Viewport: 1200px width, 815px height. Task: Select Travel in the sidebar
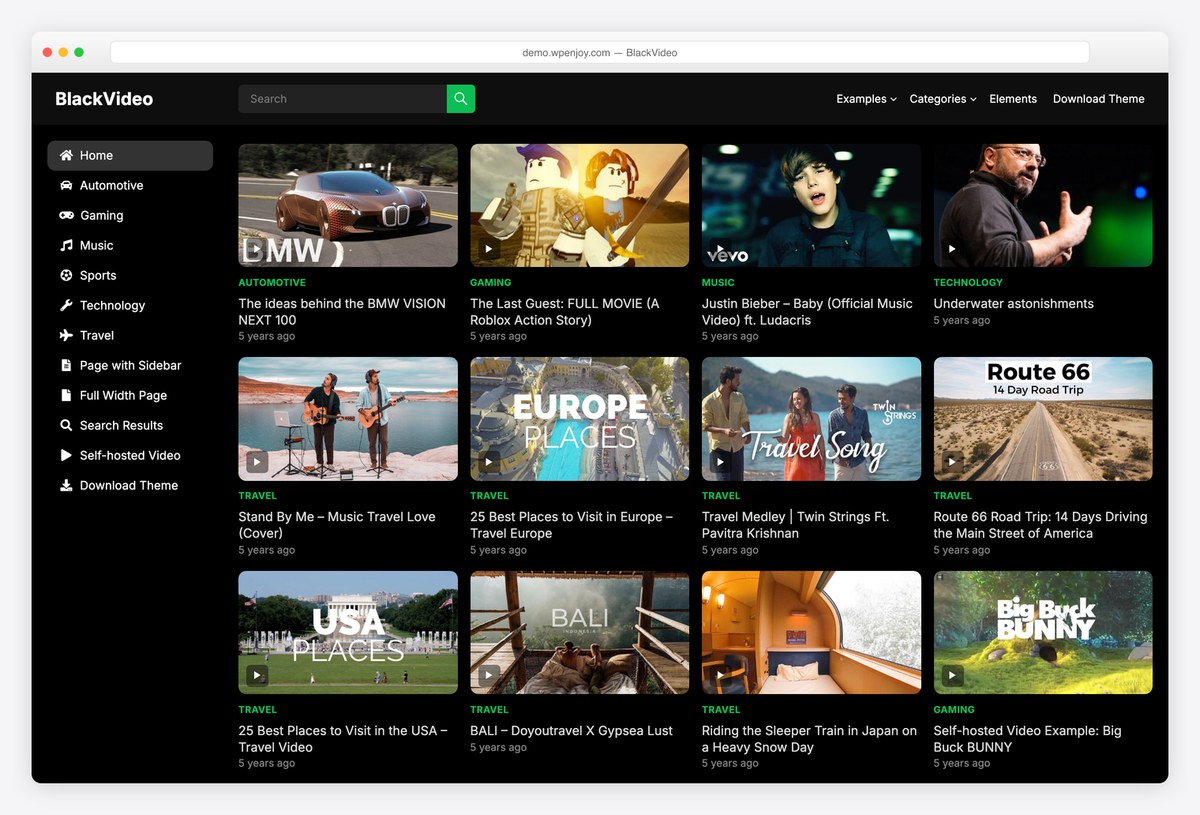(130, 335)
